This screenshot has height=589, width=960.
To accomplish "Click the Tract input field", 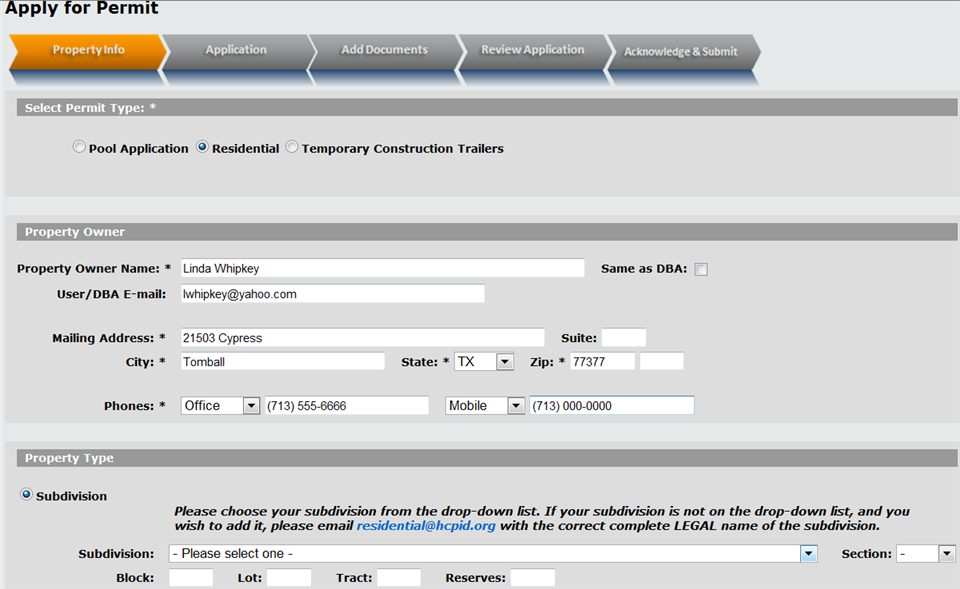I will pos(399,577).
